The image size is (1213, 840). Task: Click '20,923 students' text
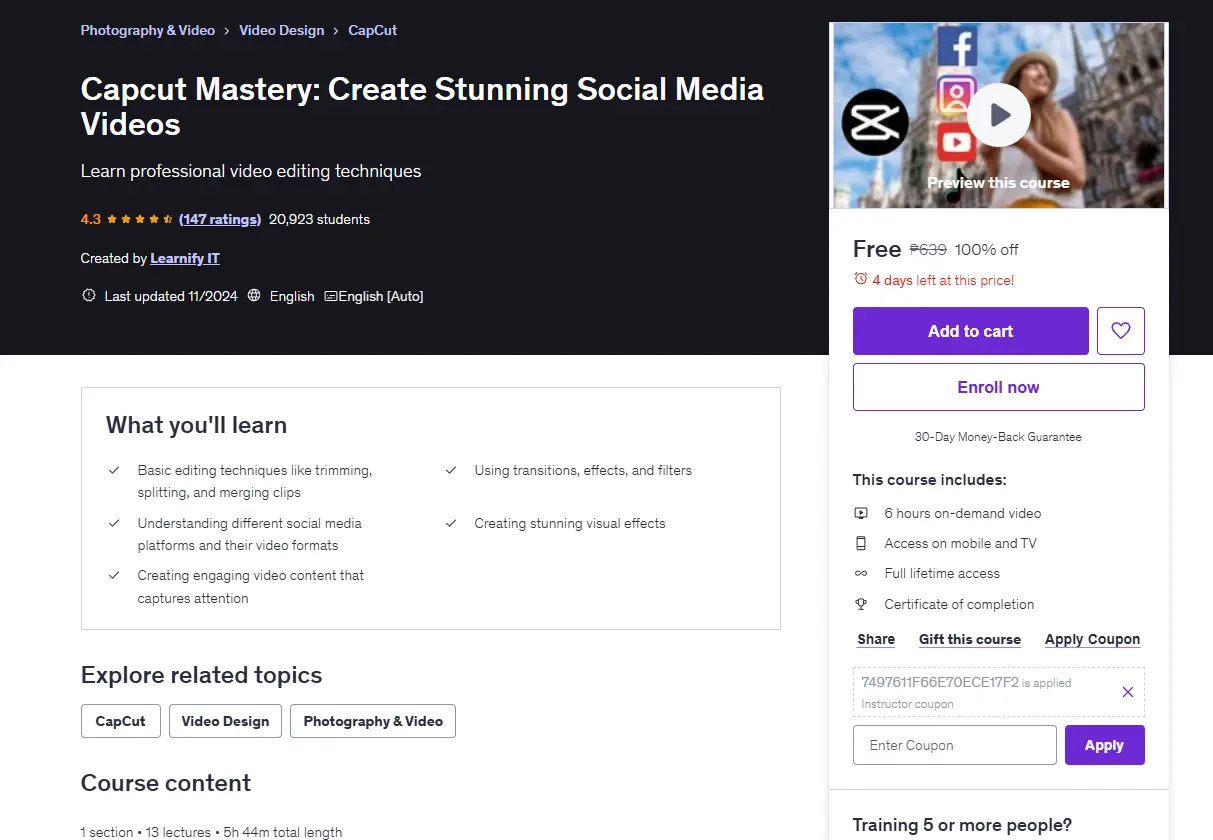319,219
